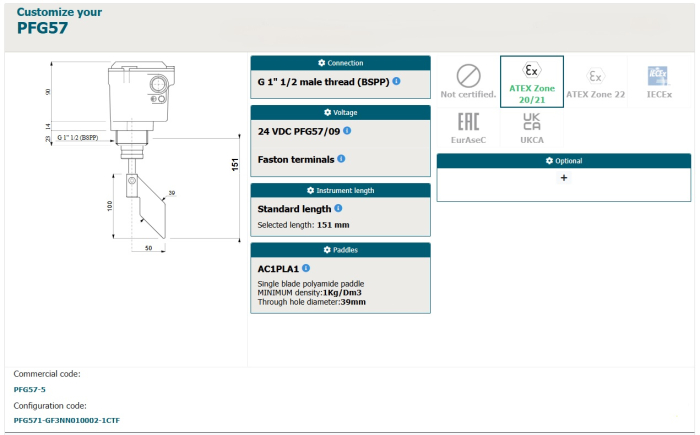
Task: Click configuration code PFG571-GF3NN010002-1CTF
Action: [67, 420]
